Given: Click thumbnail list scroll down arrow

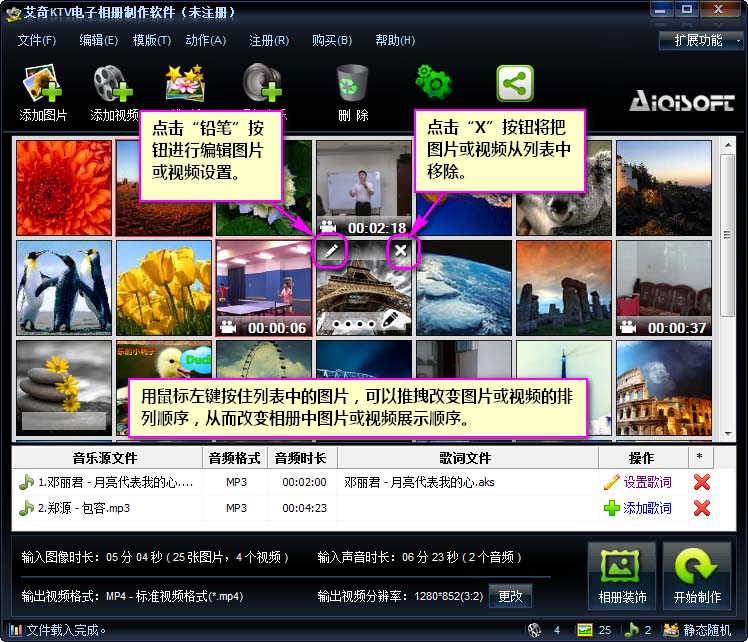Looking at the screenshot, I should tap(728, 434).
